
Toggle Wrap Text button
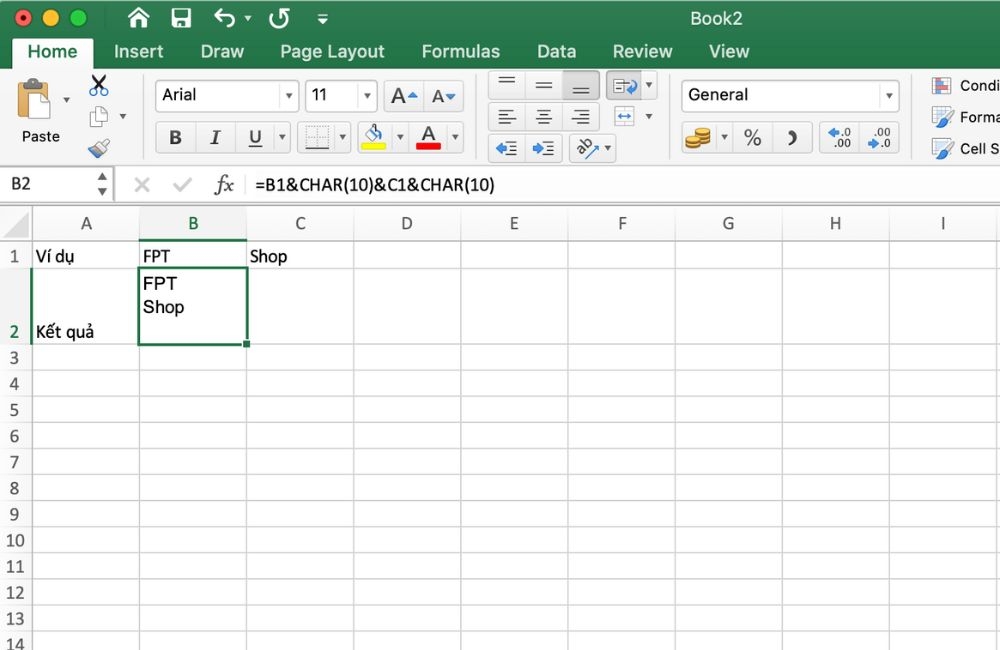[x=624, y=85]
